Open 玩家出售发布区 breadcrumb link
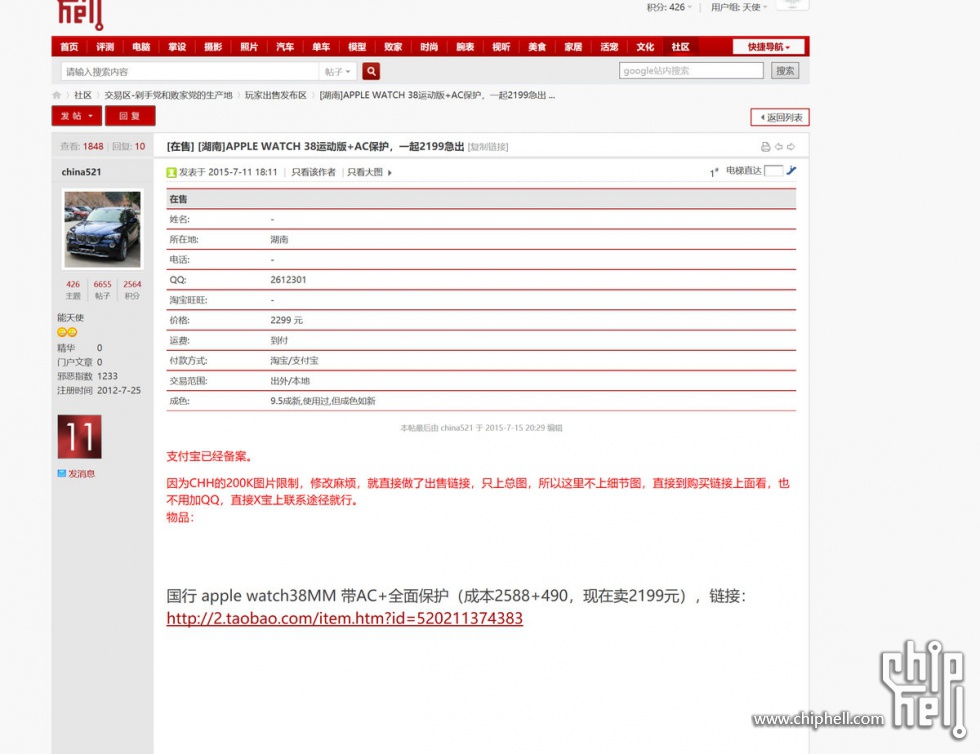Image resolution: width=980 pixels, height=754 pixels. pyautogui.click(x=276, y=95)
